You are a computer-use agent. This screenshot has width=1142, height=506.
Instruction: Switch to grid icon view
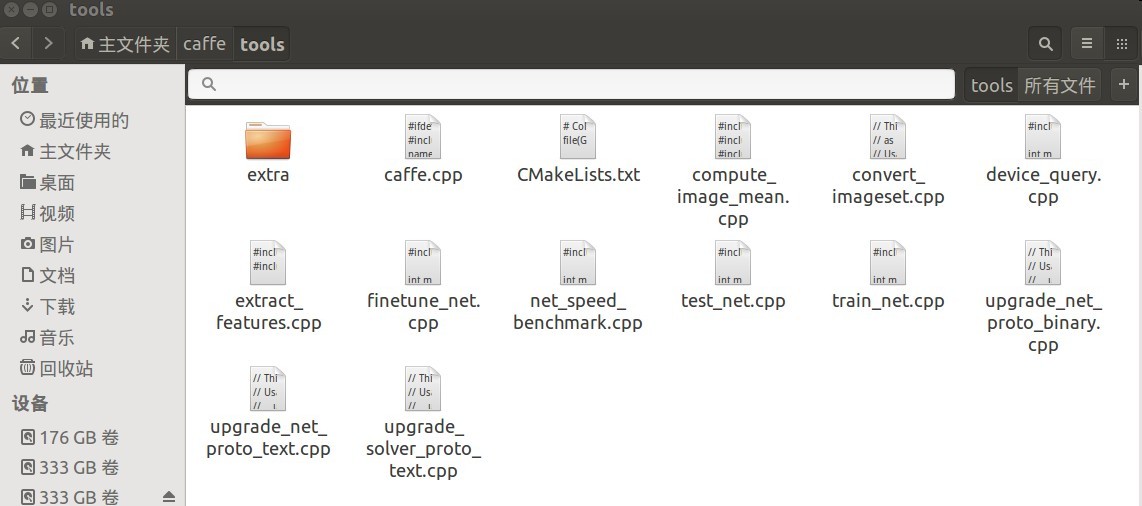point(1122,44)
